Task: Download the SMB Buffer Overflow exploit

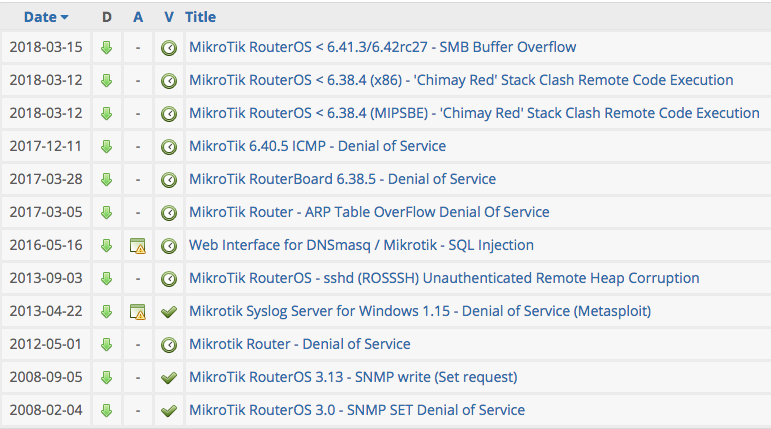Action: pyautogui.click(x=107, y=47)
